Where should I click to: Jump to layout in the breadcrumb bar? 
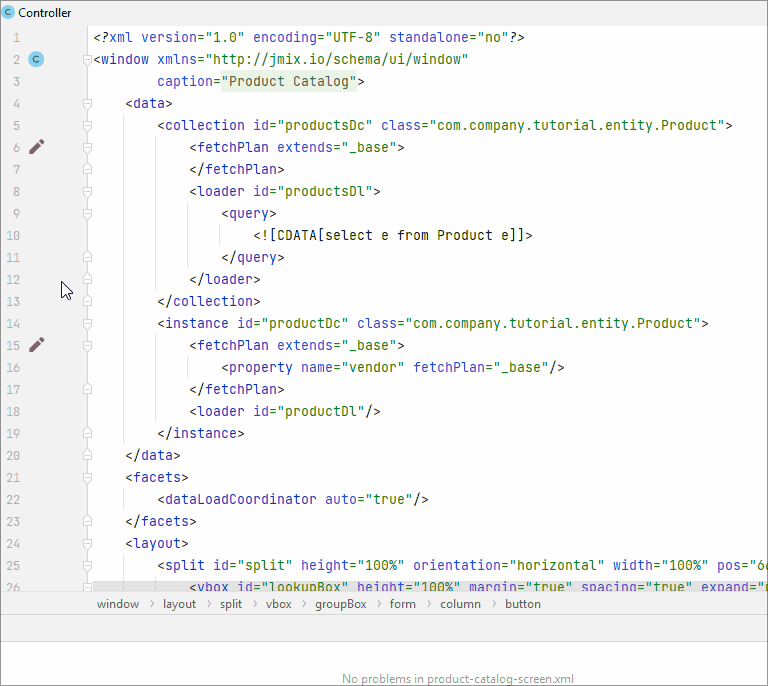point(180,604)
